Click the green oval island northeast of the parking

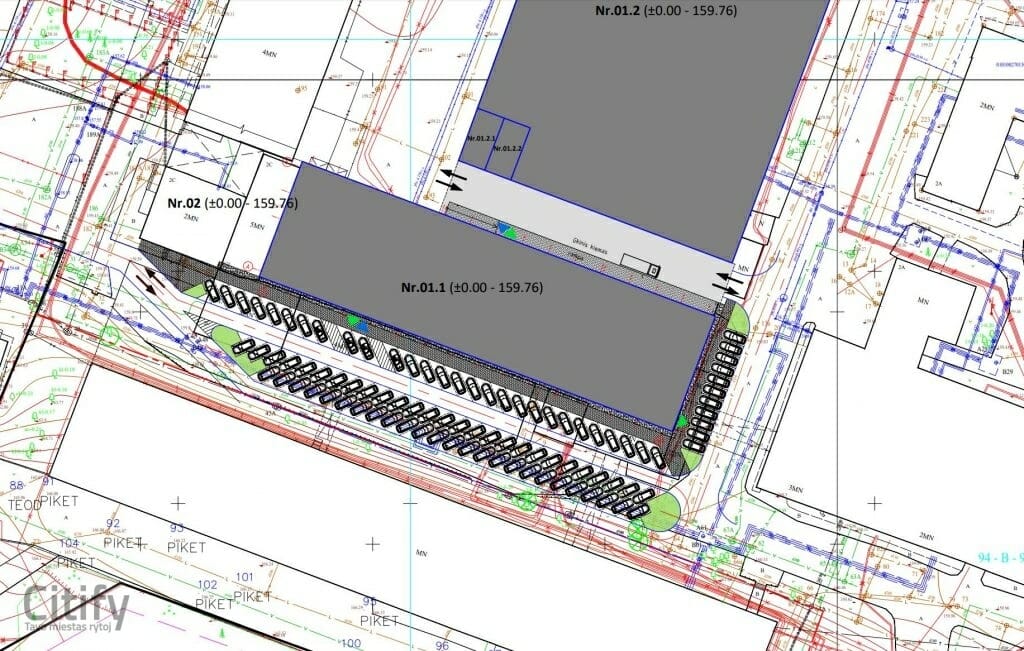tap(738, 322)
